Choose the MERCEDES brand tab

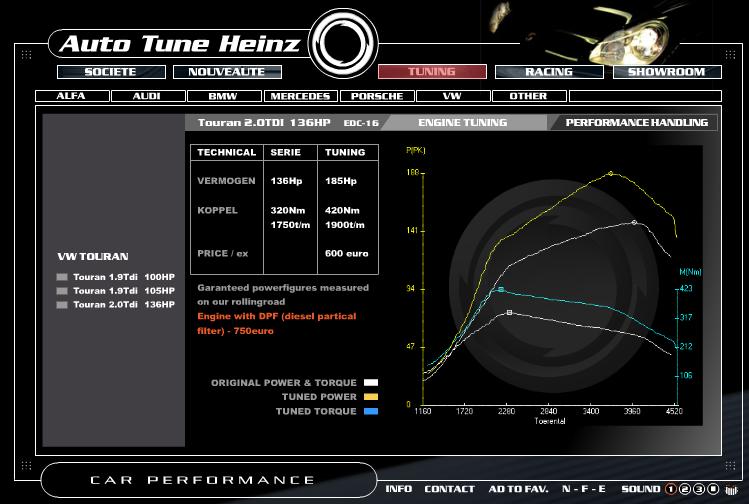tap(300, 96)
